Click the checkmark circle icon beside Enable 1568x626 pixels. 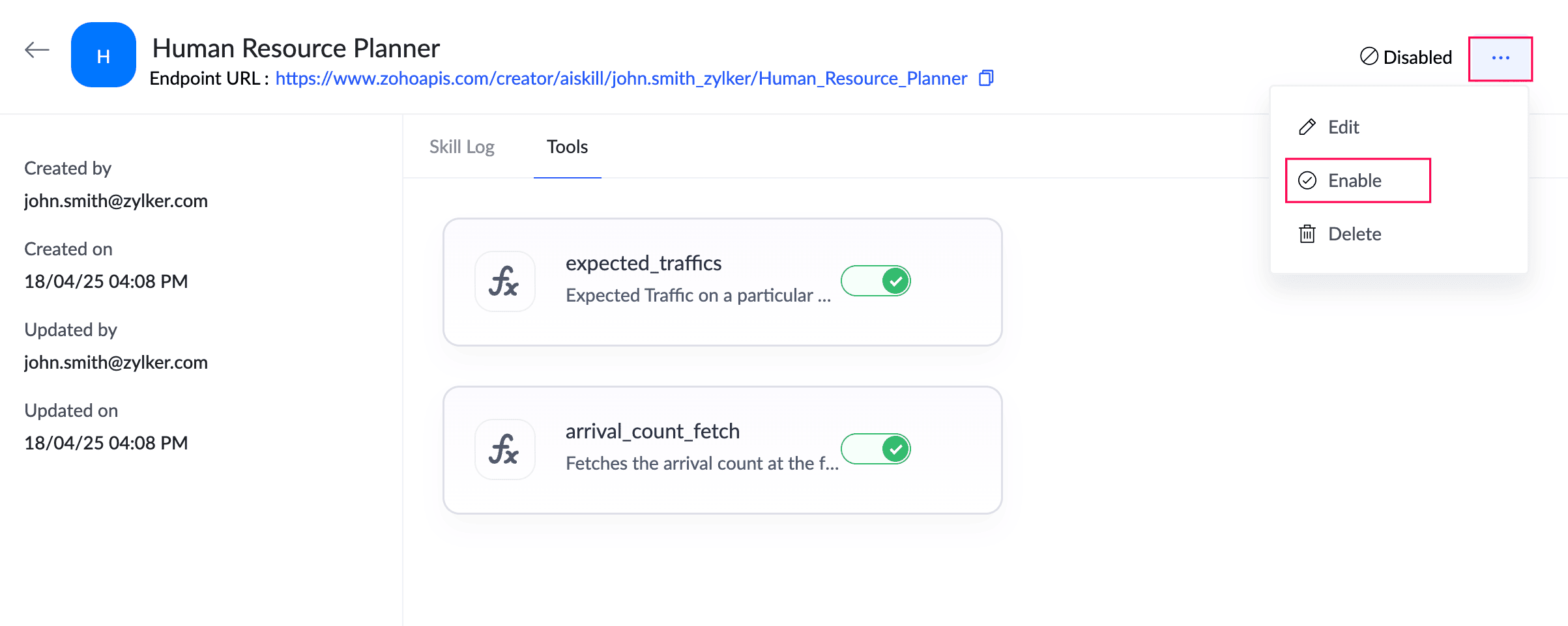pyautogui.click(x=1307, y=180)
